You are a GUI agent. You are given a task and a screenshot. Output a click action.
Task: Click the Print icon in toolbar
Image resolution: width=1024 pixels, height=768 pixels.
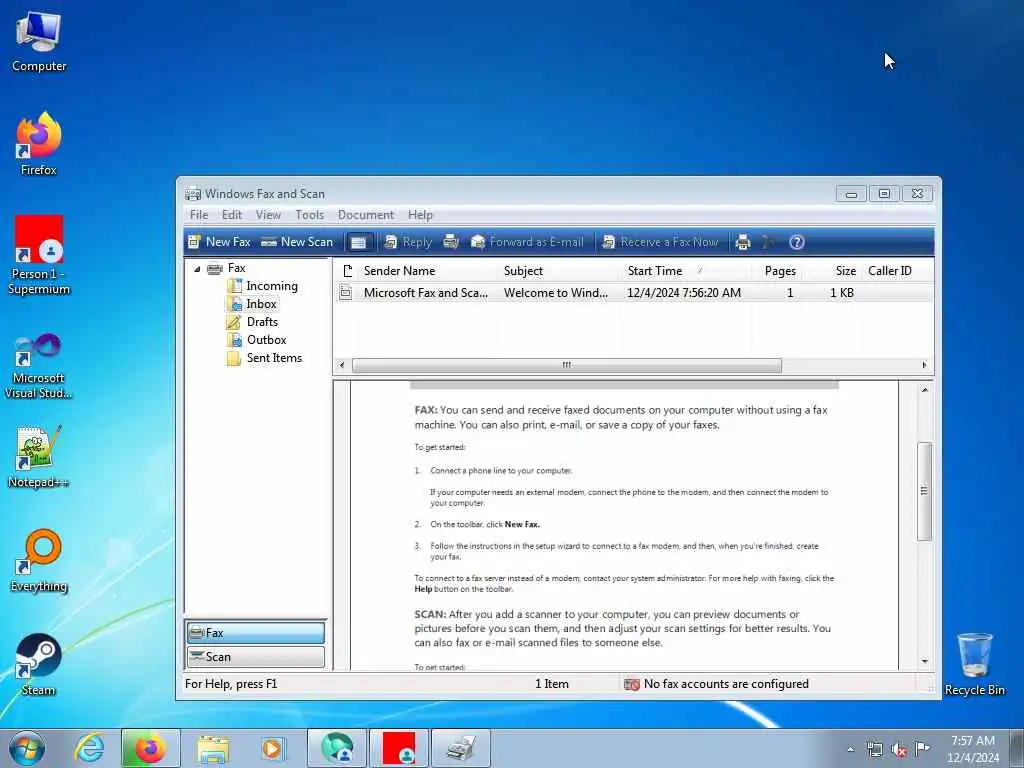pos(743,242)
